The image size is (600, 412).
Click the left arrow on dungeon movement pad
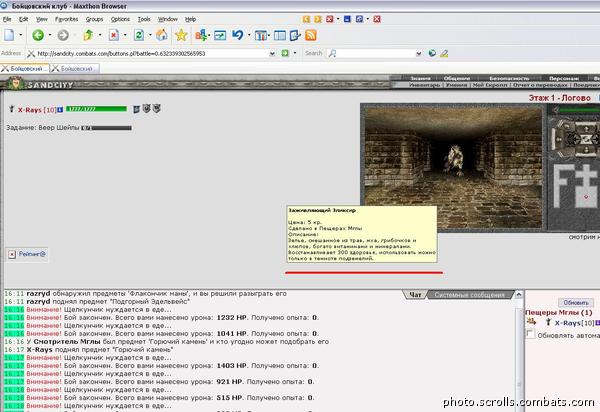click(559, 139)
